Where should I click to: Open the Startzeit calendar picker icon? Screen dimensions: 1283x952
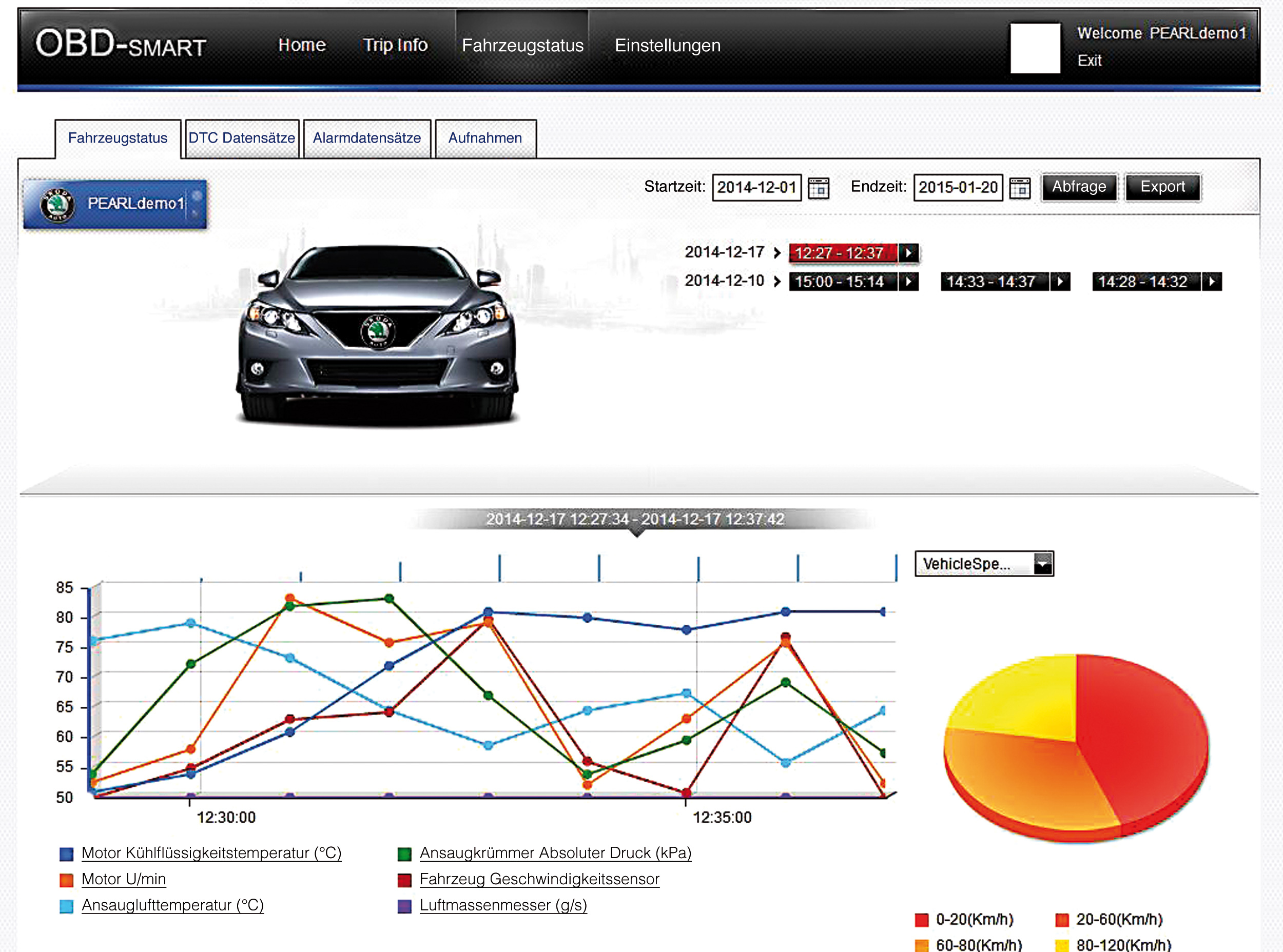pyautogui.click(x=818, y=188)
